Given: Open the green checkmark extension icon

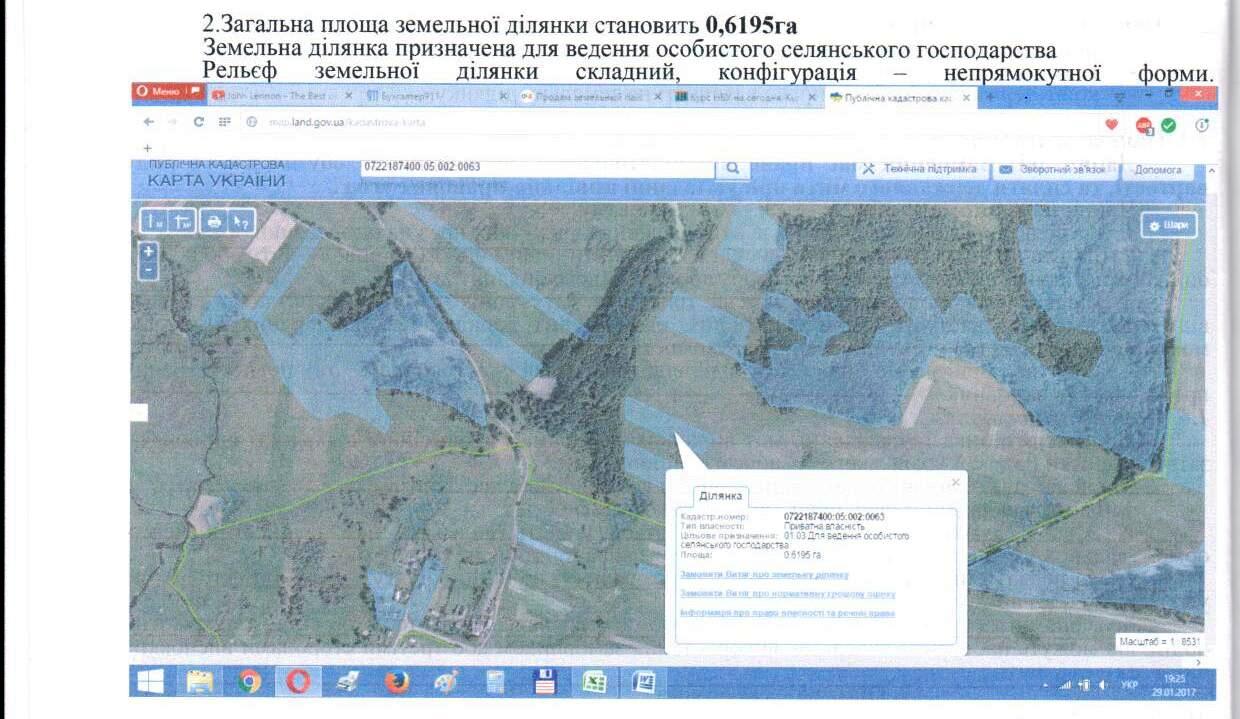Looking at the screenshot, I should (1168, 125).
